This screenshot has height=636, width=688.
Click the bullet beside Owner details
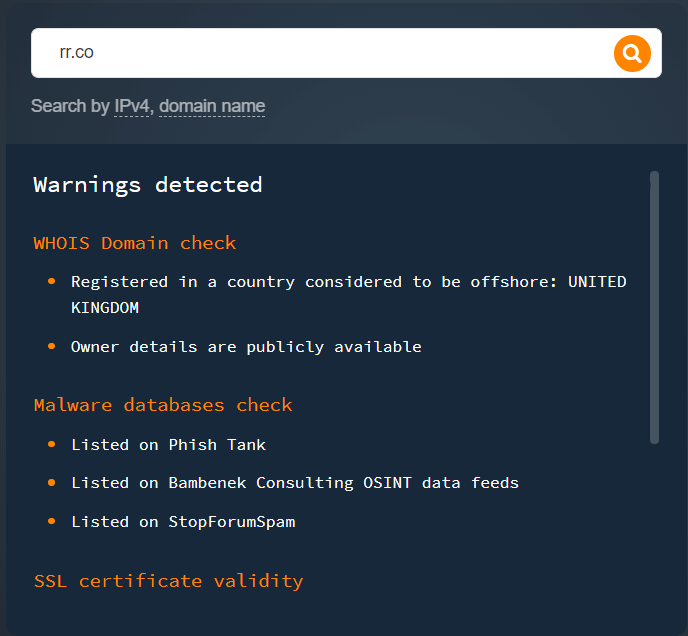(51, 346)
